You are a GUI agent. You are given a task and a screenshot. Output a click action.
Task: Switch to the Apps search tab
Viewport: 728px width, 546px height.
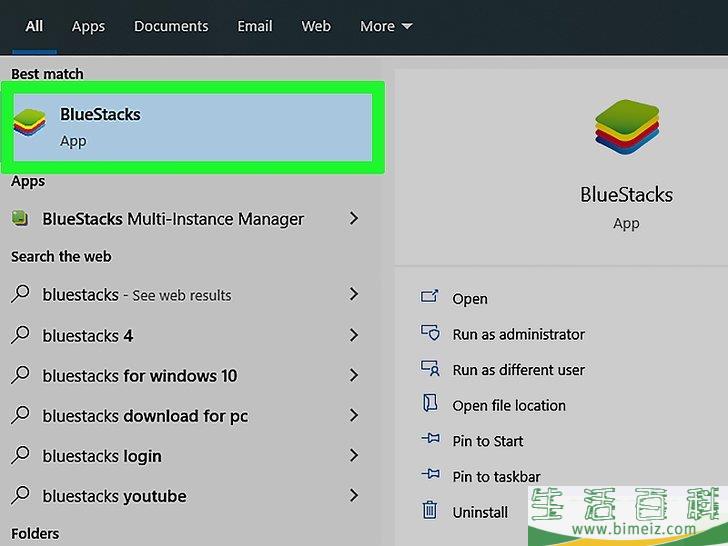(88, 26)
